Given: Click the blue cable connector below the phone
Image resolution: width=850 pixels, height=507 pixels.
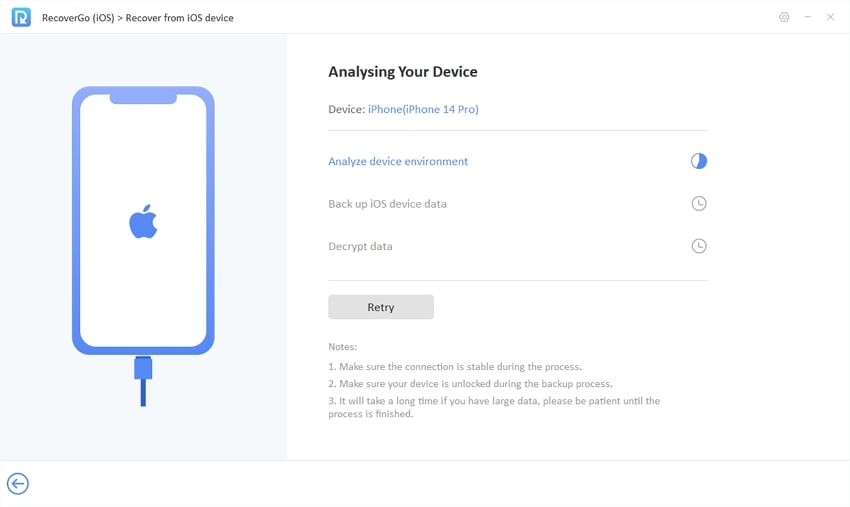Looking at the screenshot, I should 143,369.
